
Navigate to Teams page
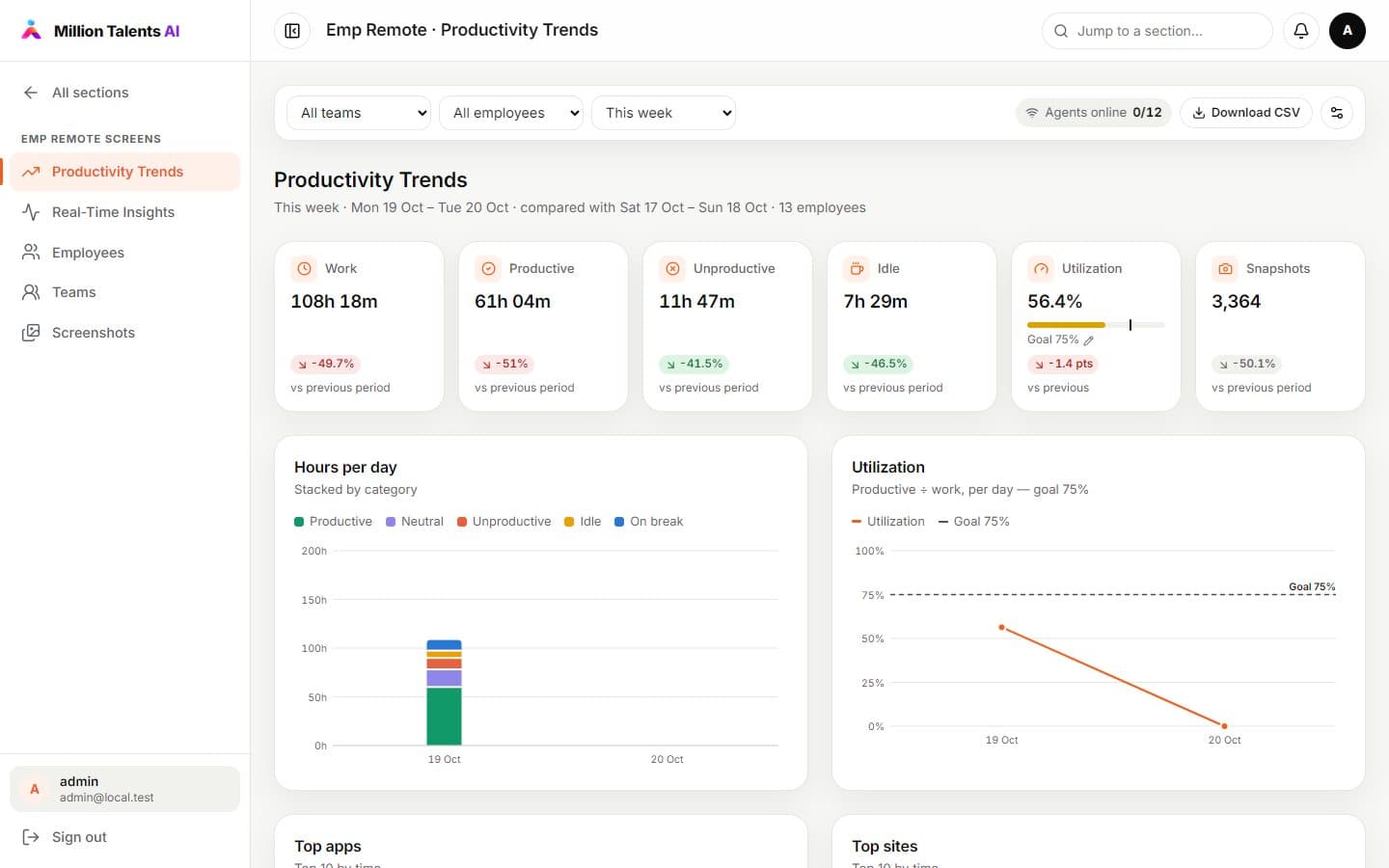[x=125, y=292]
